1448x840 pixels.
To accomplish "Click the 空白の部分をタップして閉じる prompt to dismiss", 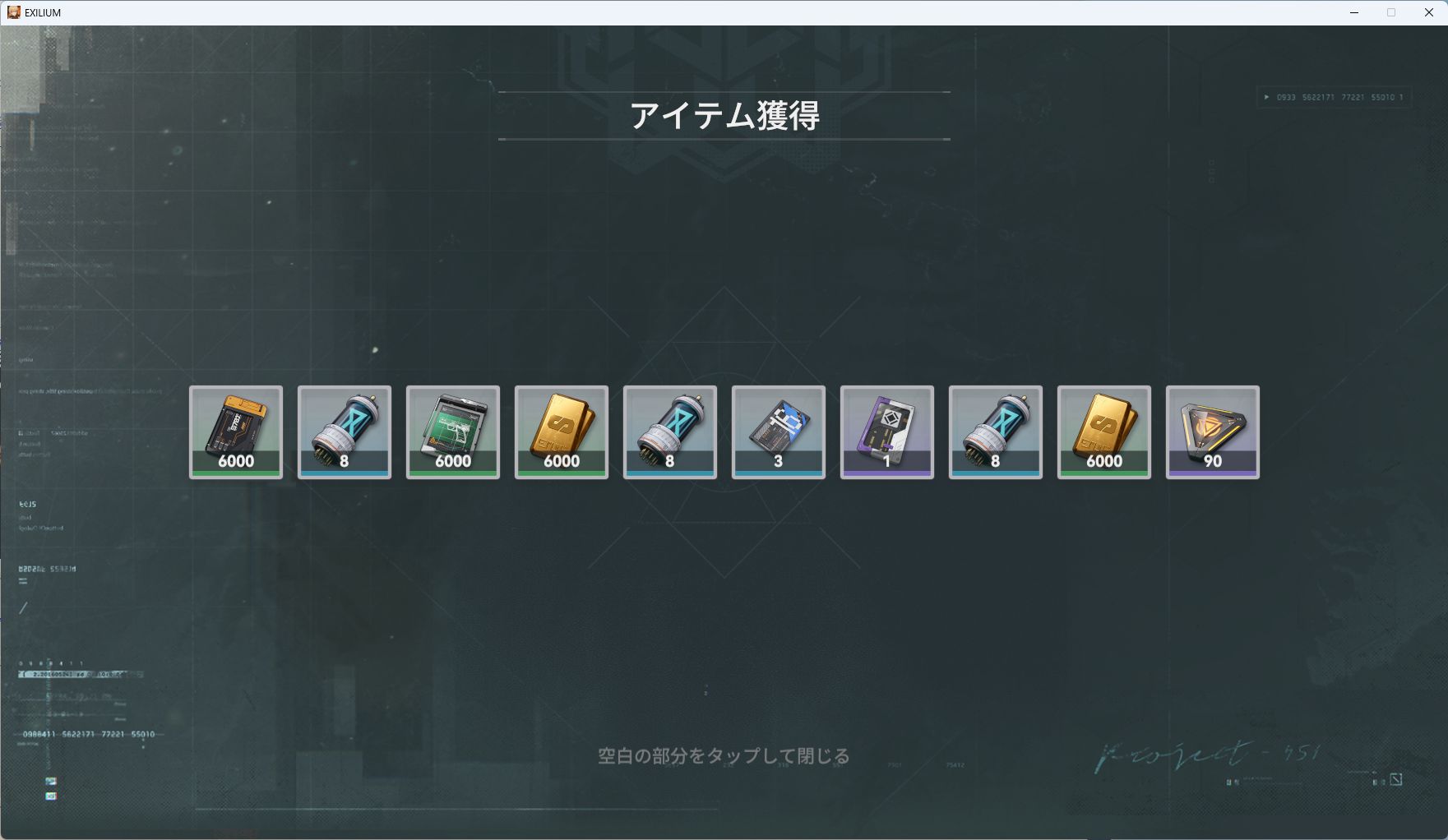I will [x=724, y=755].
